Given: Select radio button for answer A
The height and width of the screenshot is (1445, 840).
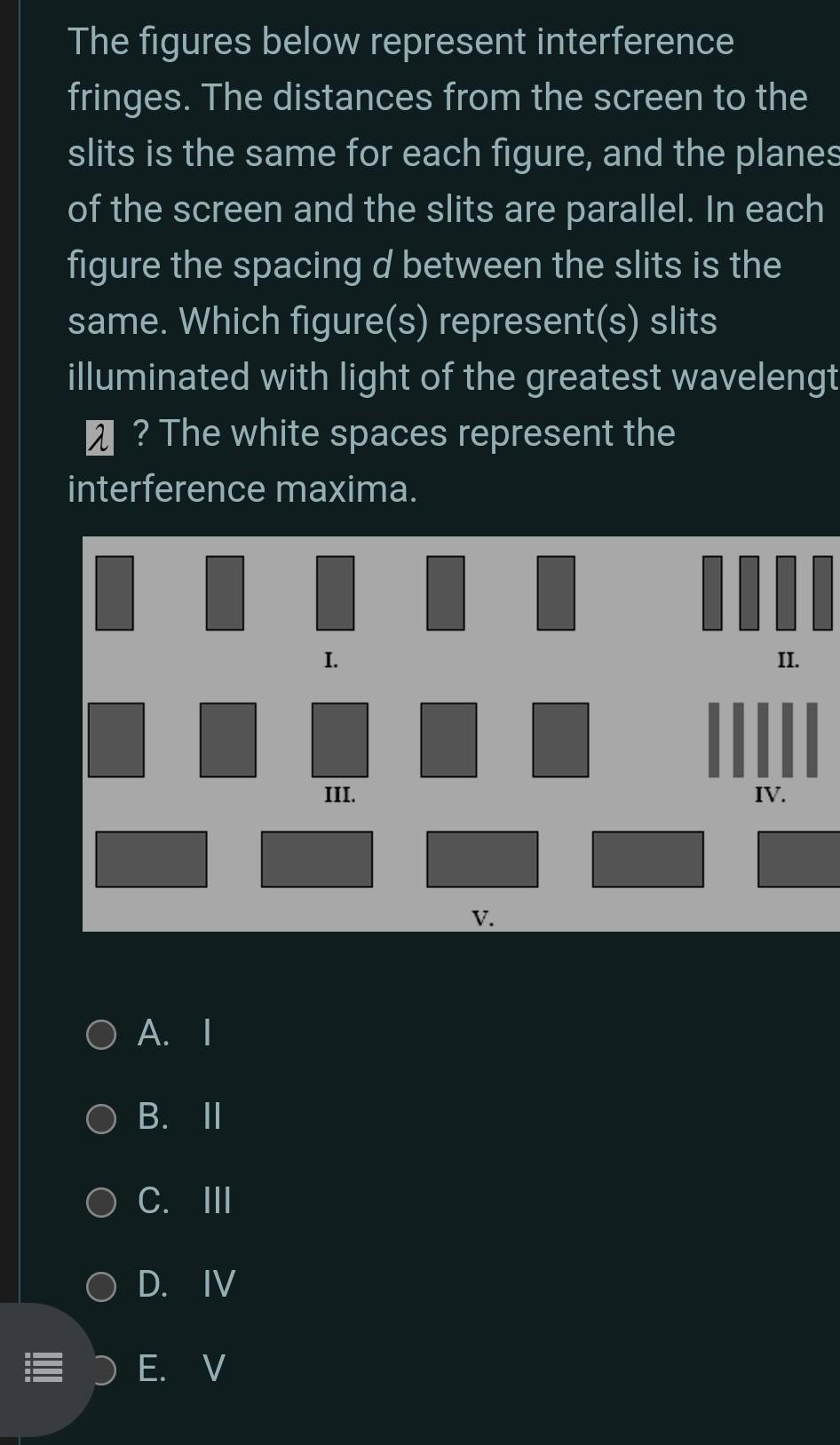Looking at the screenshot, I should click(101, 1032).
